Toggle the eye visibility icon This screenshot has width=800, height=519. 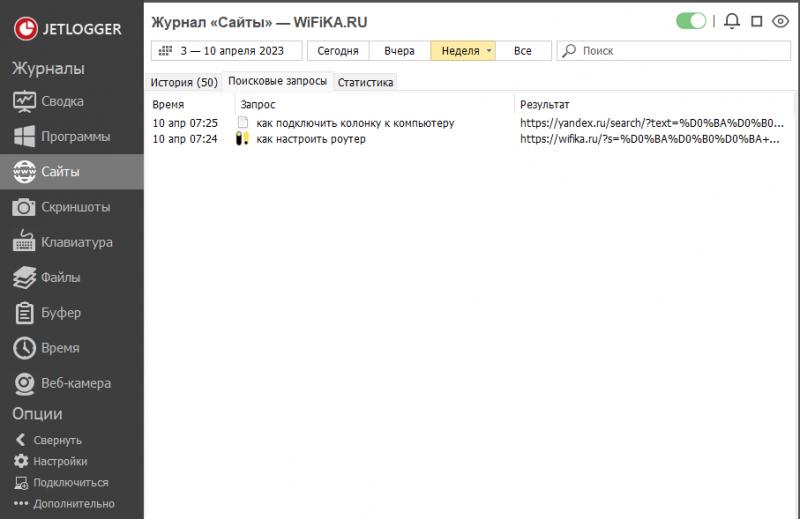point(781,21)
